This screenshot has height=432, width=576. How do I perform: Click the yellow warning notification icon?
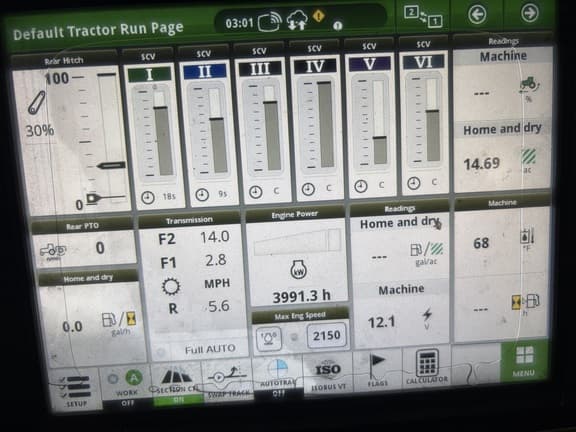coord(318,16)
